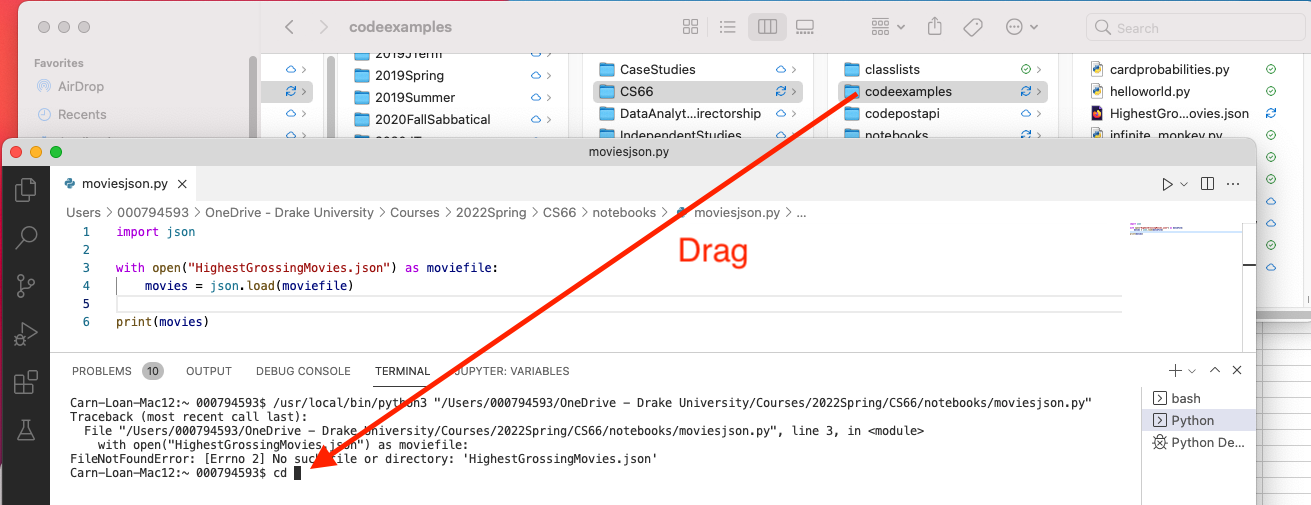
Task: Switch Finder to list view
Action: (x=728, y=27)
